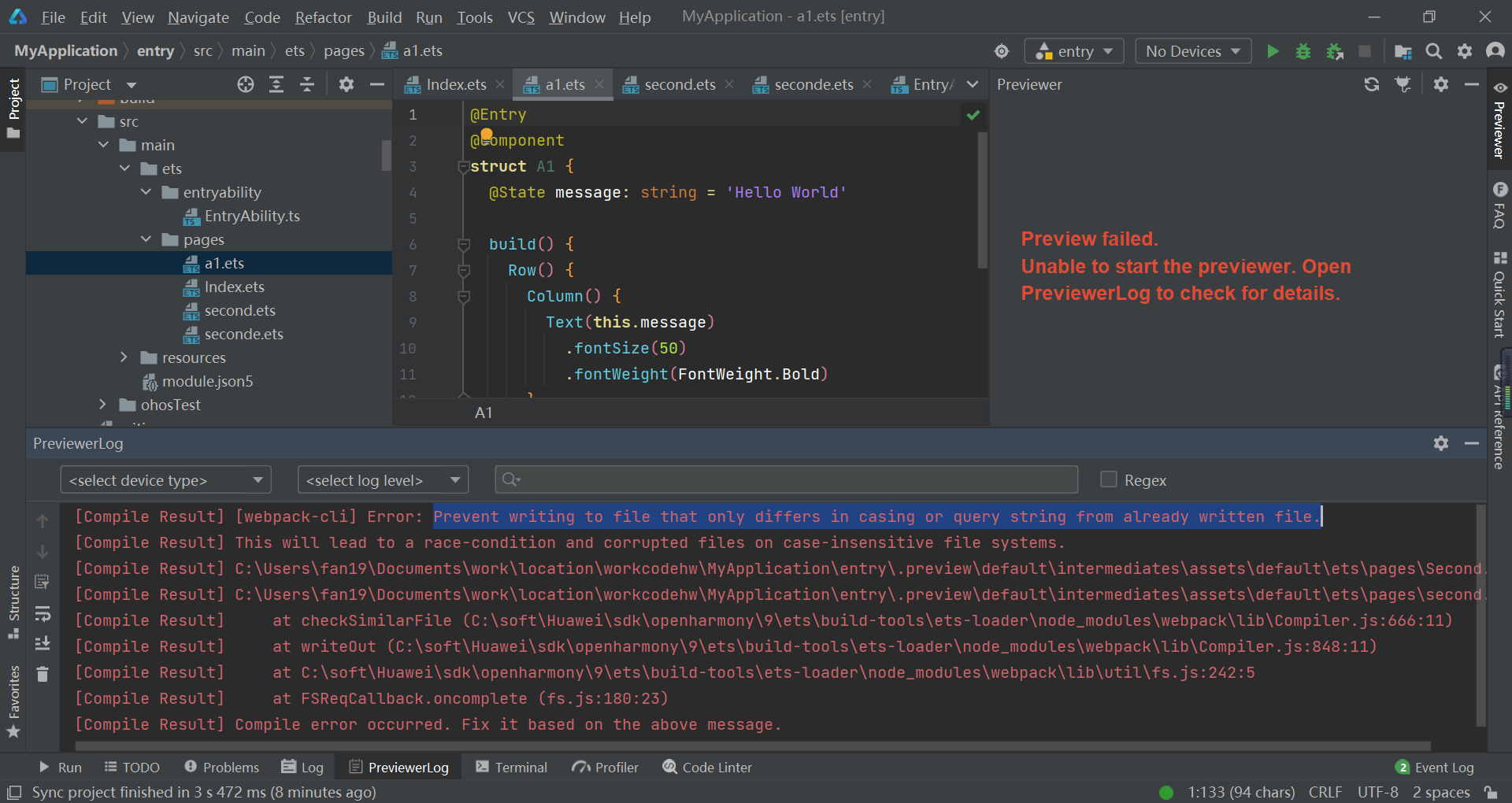Click the attach debugger icon
Viewport: 1512px width, 803px height.
[1335, 51]
